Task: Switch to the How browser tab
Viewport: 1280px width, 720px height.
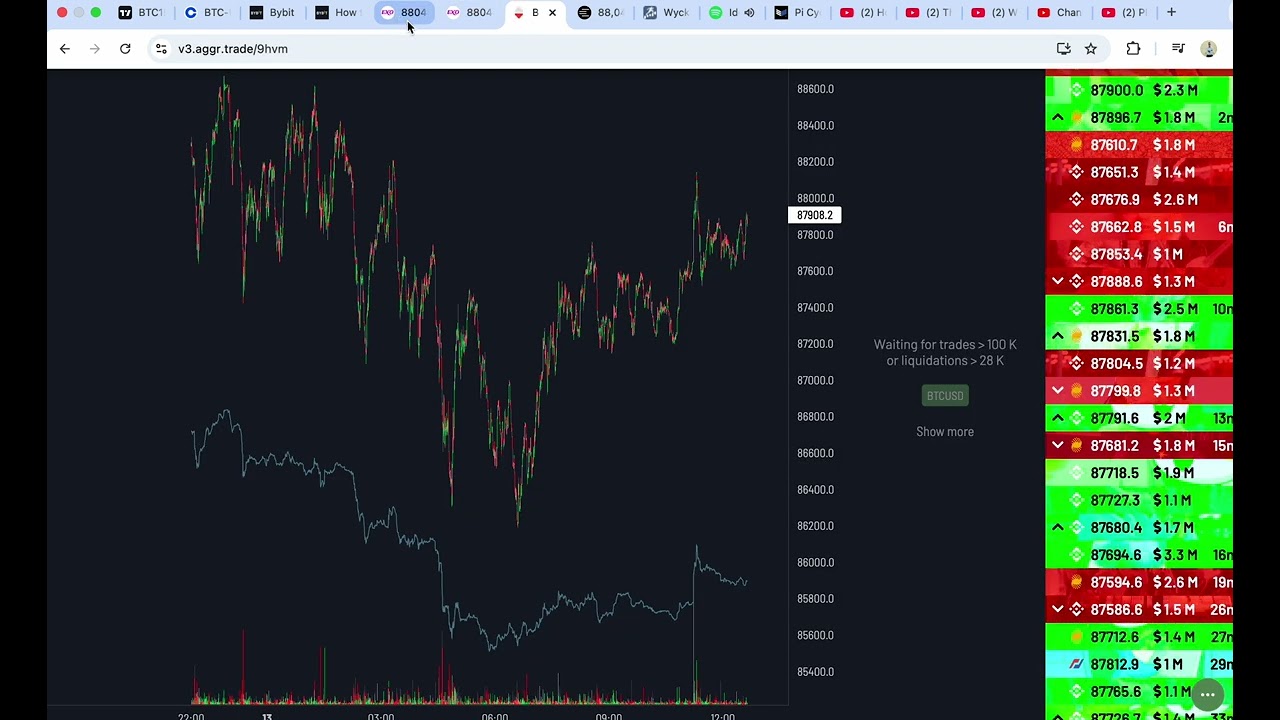Action: [x=337, y=12]
